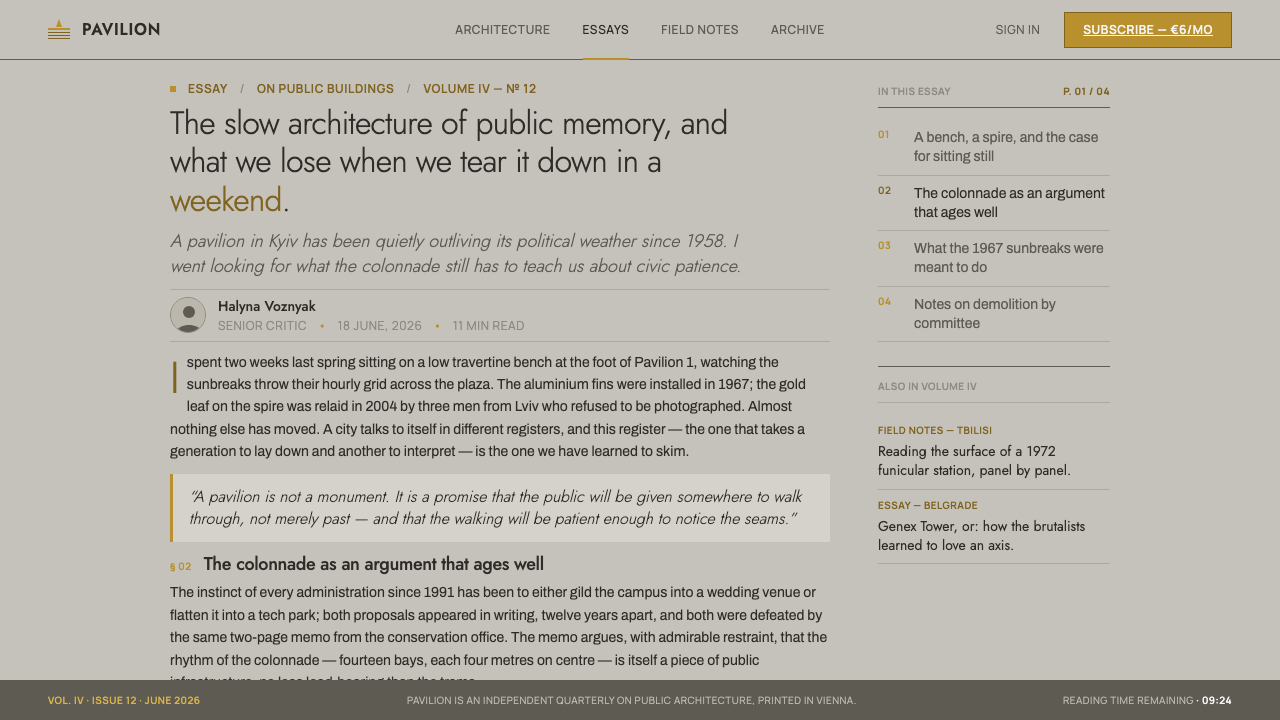Jump to section 03 about 1967 sunbreaks

pyautogui.click(x=994, y=258)
